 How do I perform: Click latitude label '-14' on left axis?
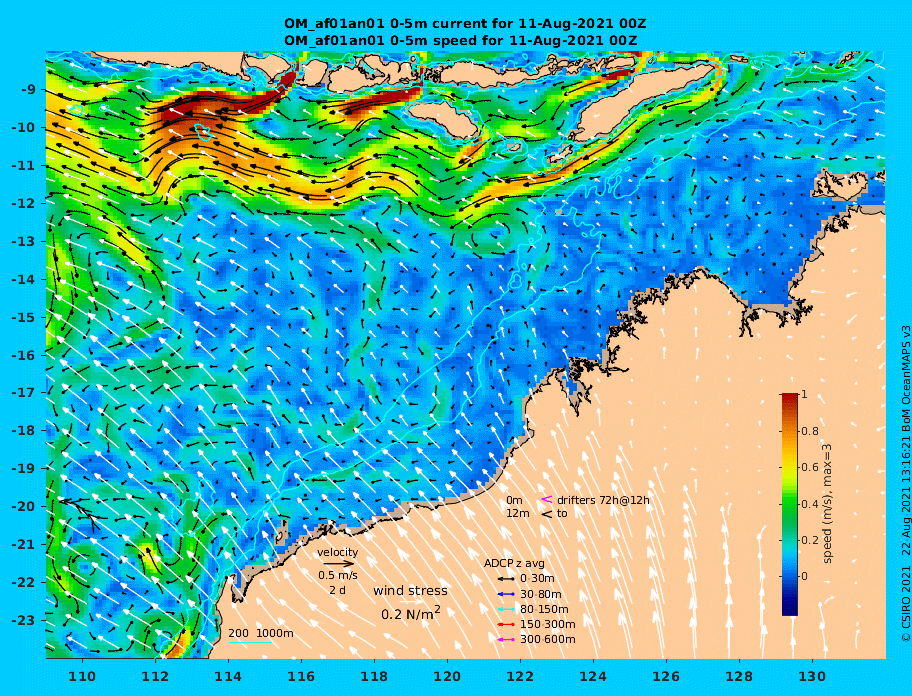pyautogui.click(x=24, y=279)
